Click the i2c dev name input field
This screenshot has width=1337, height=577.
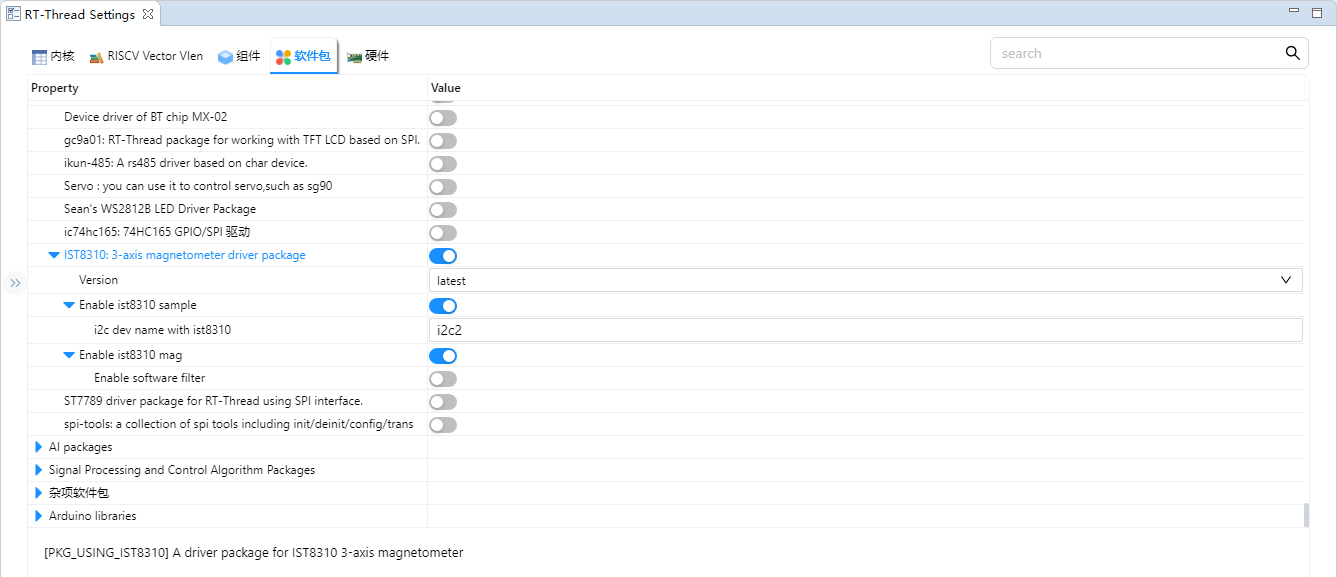[865, 330]
